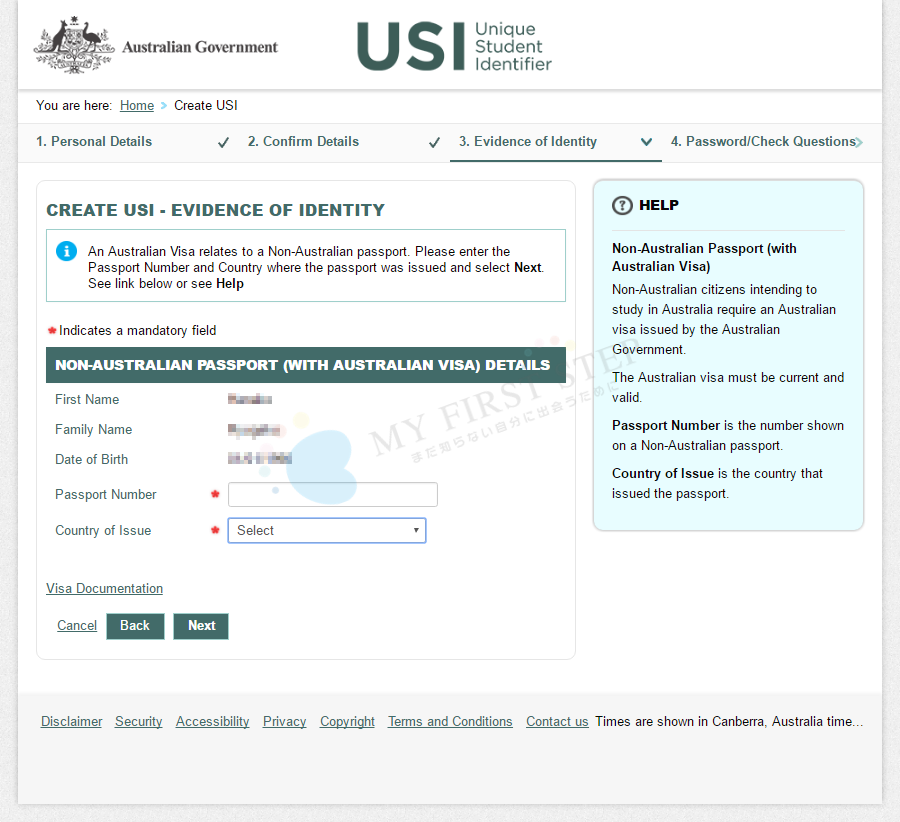Open the Contact us footer link
This screenshot has width=900, height=822.
(x=557, y=721)
